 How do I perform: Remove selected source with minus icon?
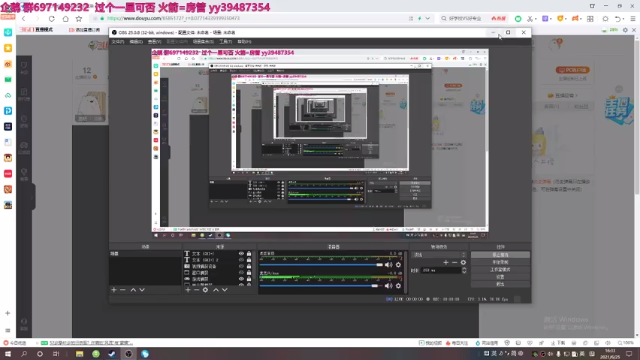coord(196,290)
